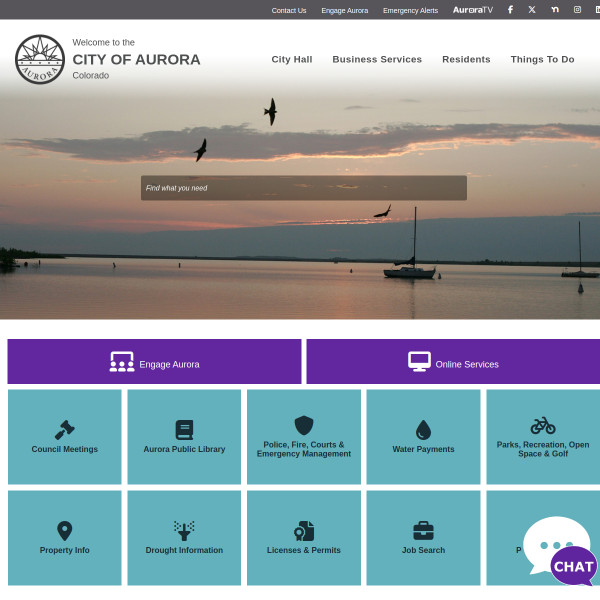This screenshot has height=600, width=600.
Task: Click the Parks bicycle icon
Action: coord(543,426)
